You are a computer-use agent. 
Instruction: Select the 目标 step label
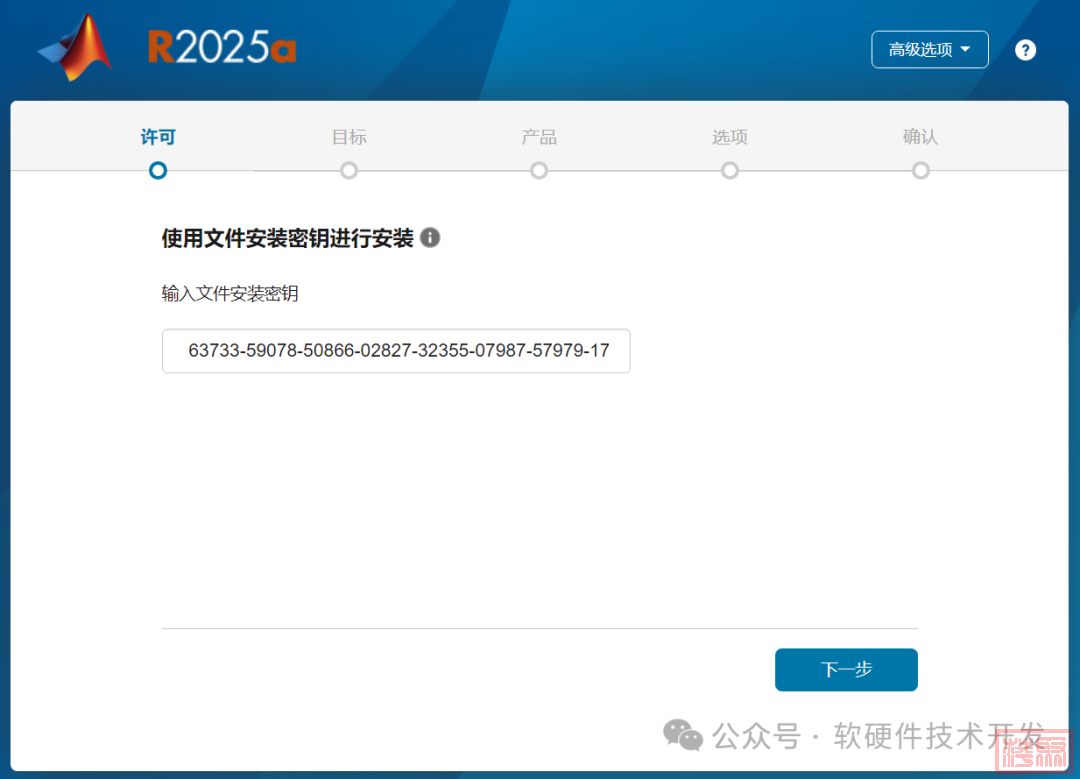[349, 137]
